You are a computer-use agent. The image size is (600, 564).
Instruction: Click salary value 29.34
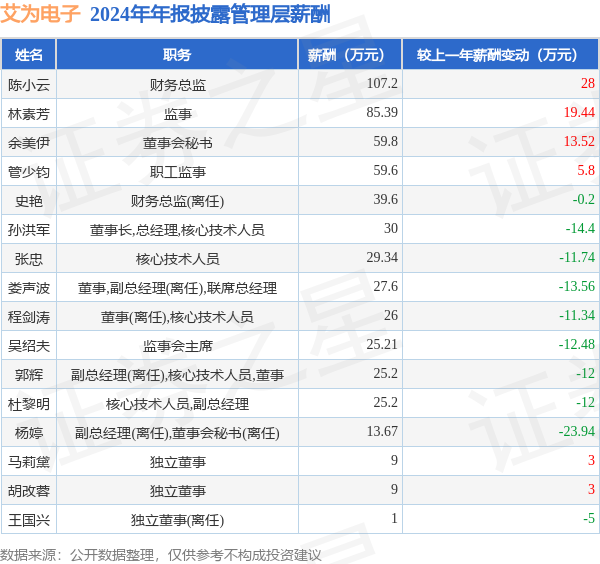(x=382, y=258)
